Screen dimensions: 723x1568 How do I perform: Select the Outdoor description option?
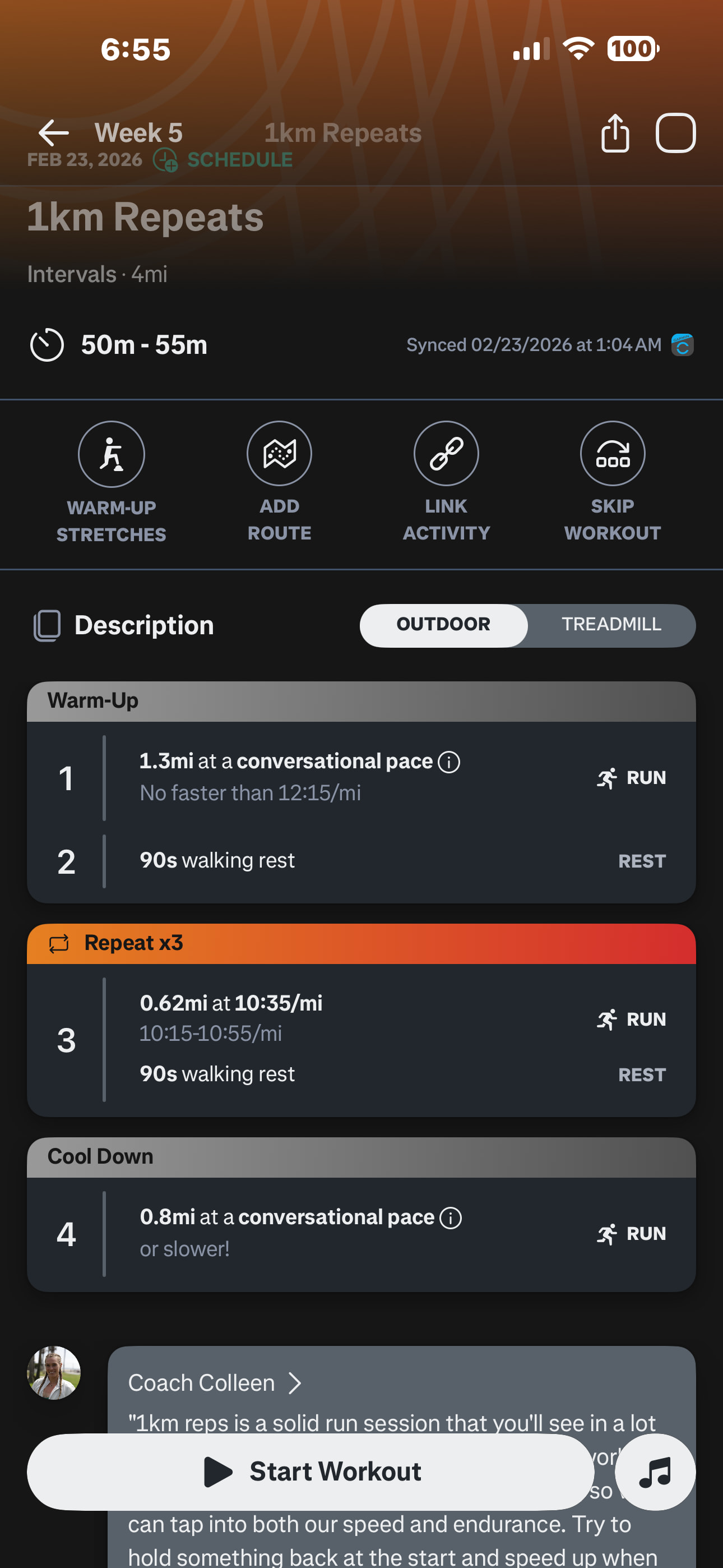tap(443, 625)
